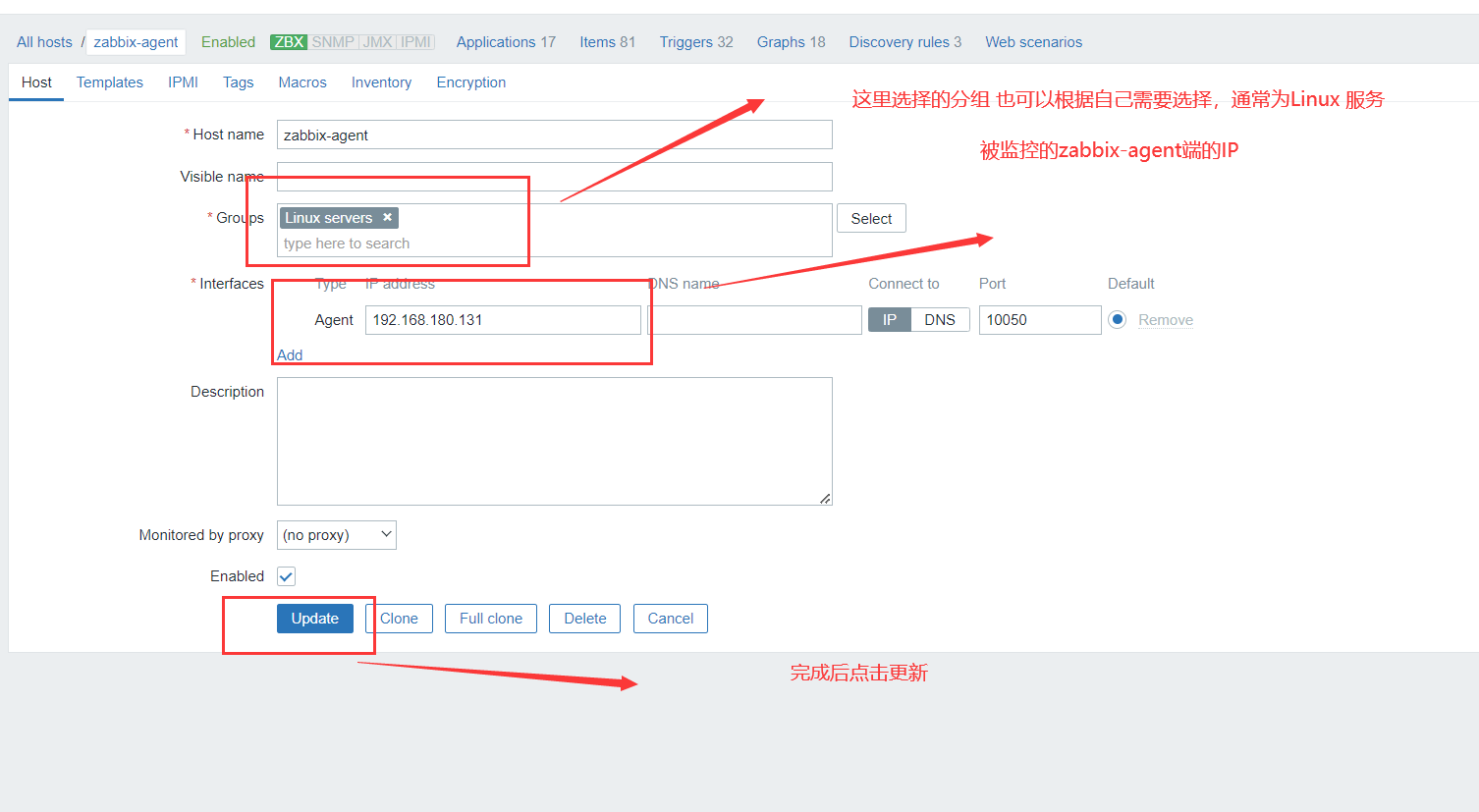The image size is (1479, 812).
Task: Click the Enabled status link
Action: pos(228,42)
